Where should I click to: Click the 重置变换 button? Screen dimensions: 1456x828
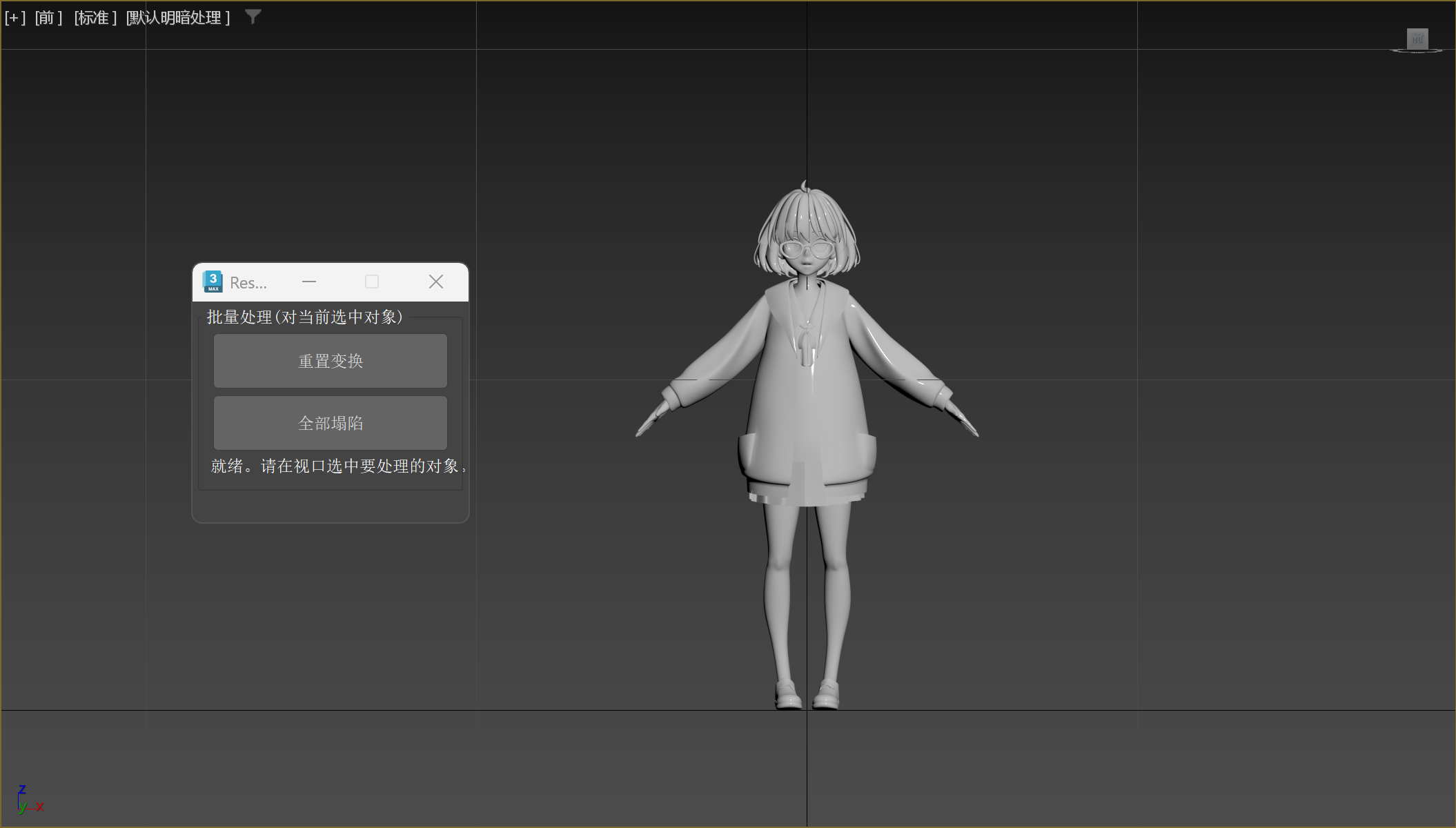click(331, 361)
